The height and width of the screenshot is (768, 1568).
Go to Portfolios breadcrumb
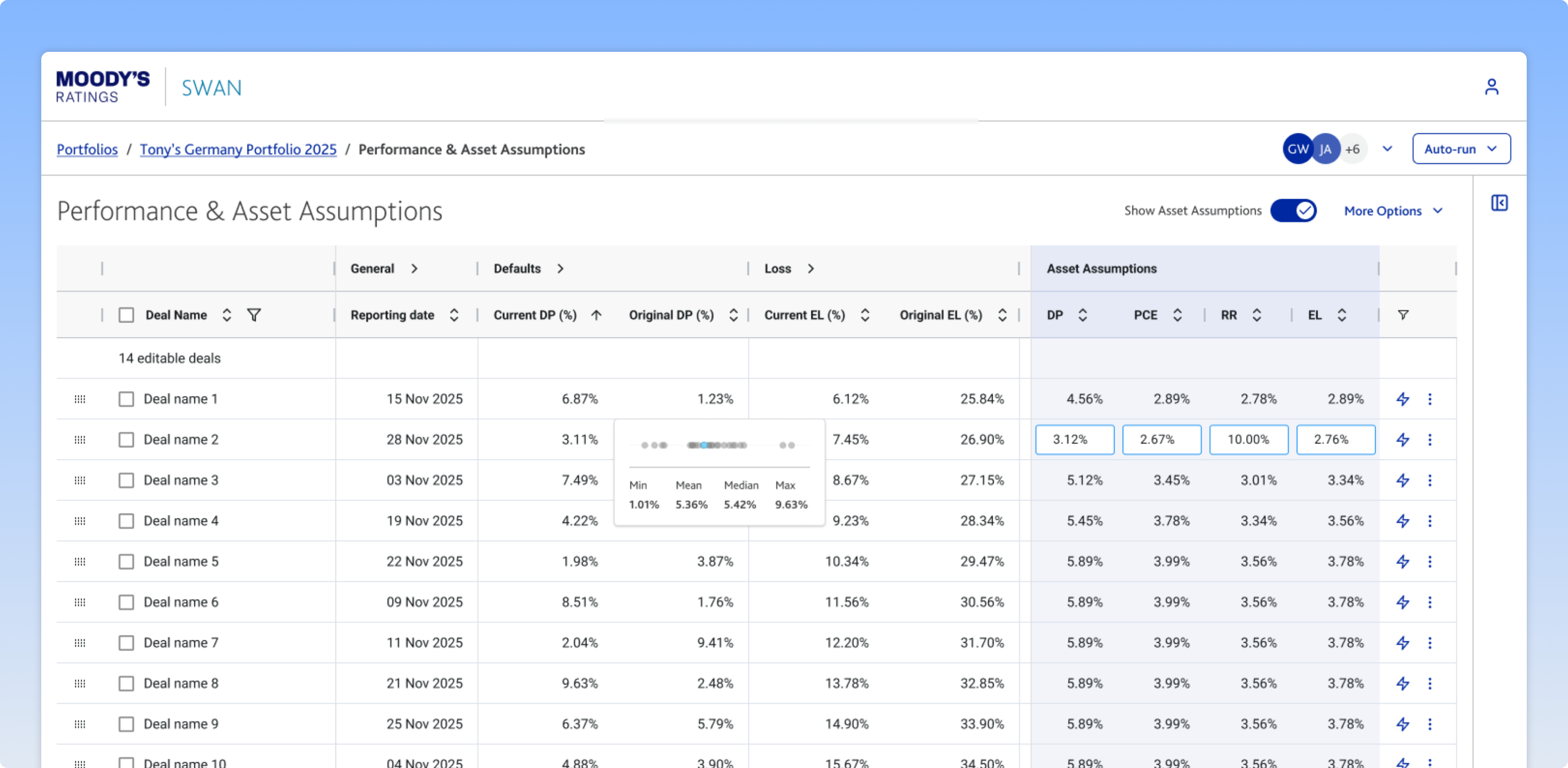click(x=87, y=149)
